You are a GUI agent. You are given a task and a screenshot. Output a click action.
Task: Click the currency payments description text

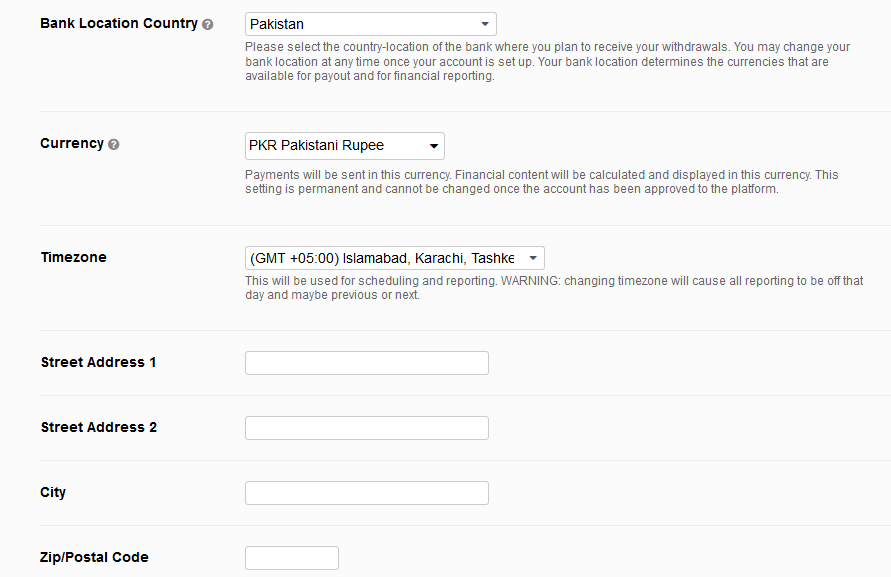[x=542, y=182]
